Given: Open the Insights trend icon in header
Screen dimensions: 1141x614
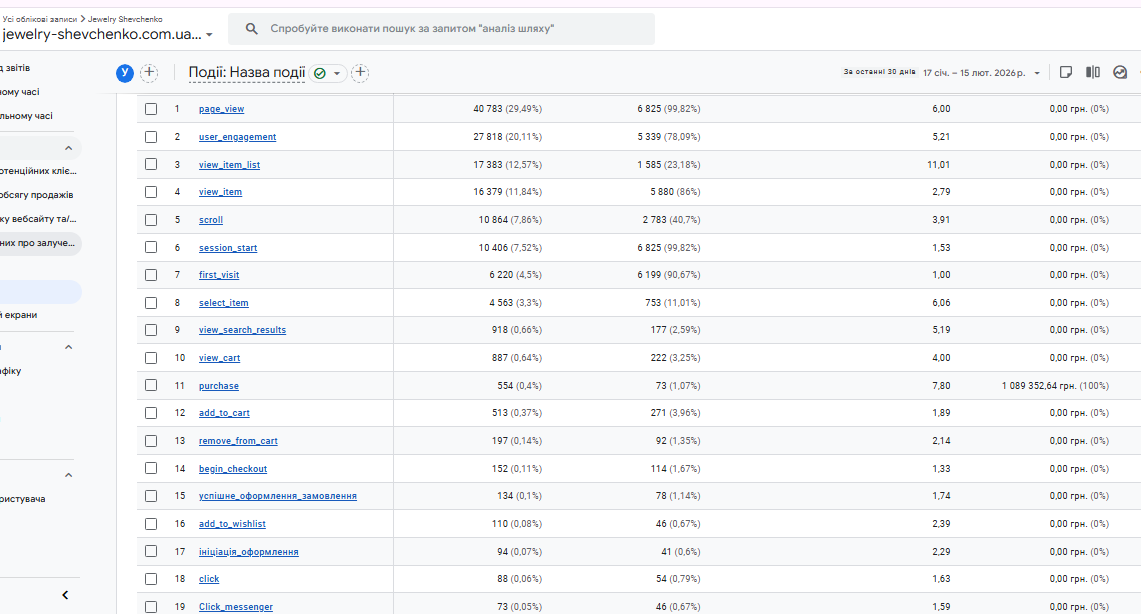Looking at the screenshot, I should pos(1120,72).
